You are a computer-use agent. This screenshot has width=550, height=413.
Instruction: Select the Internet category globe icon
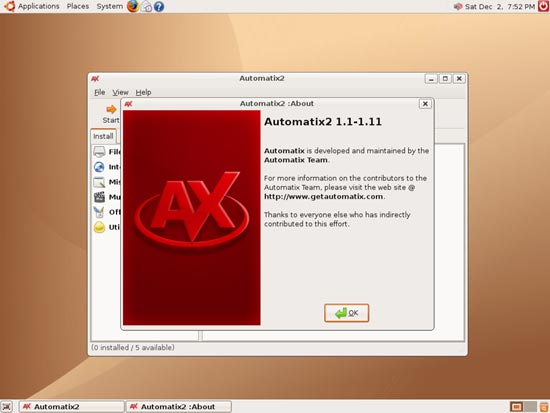99,167
